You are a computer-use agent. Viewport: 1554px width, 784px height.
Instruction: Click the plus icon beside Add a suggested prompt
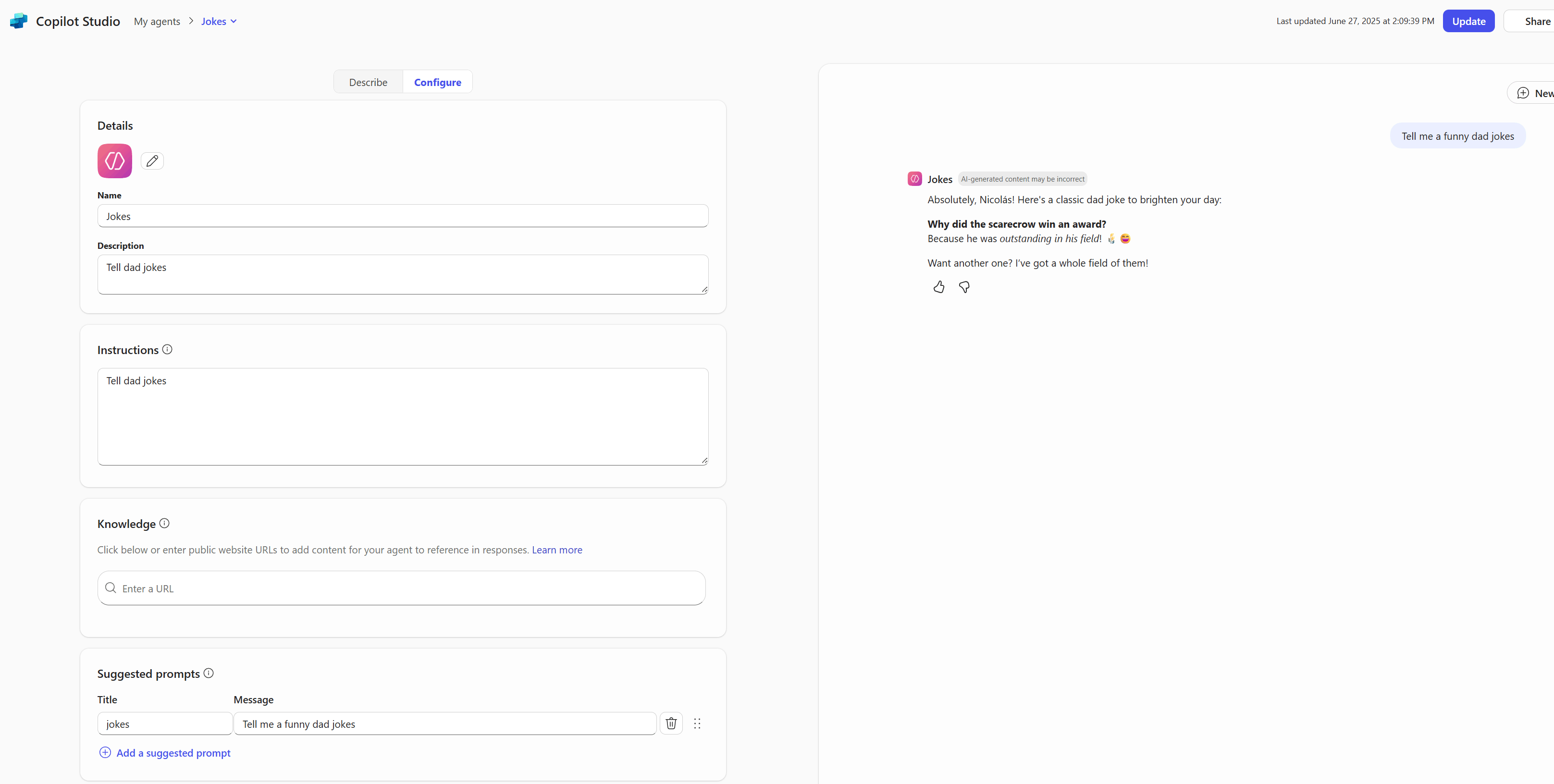105,753
